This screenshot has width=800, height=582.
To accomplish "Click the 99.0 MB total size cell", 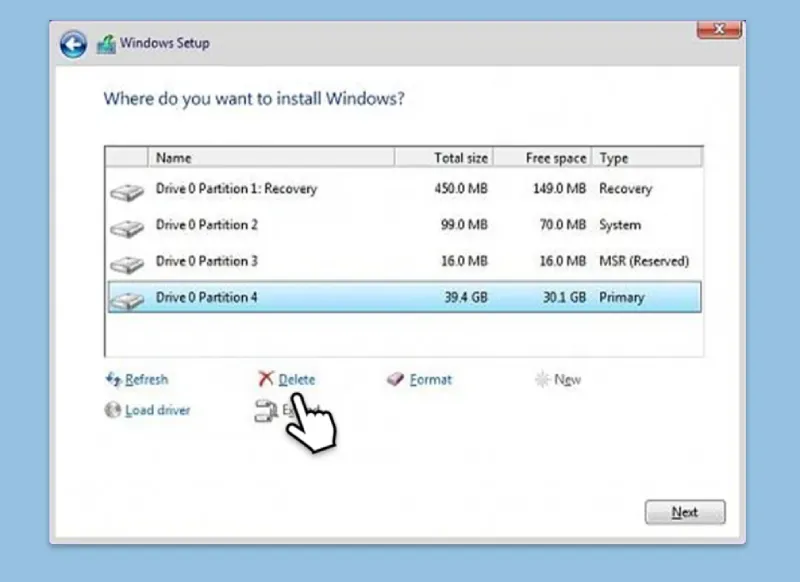I will click(x=464, y=225).
